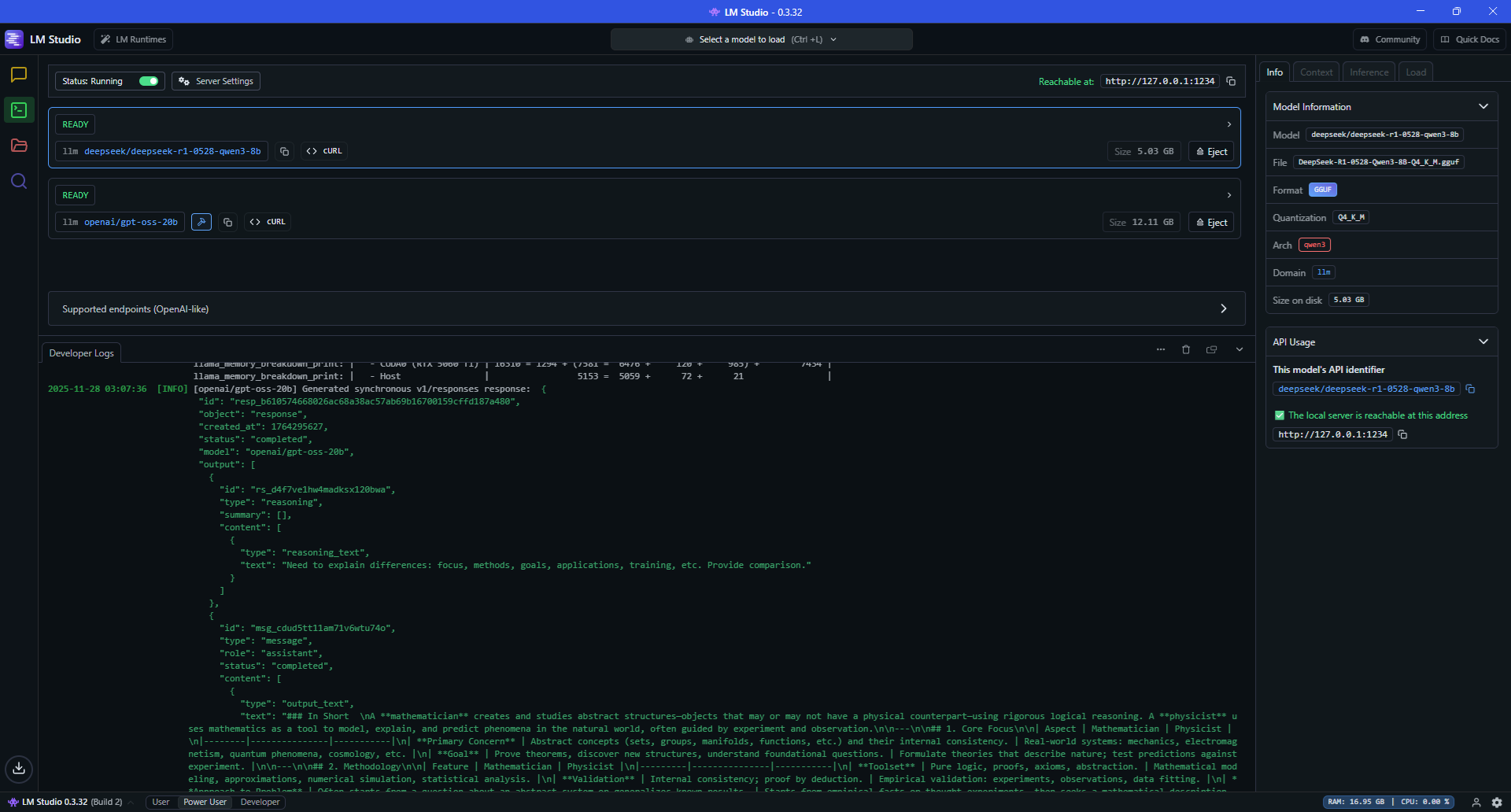Click deepseek/deepseek-r1-0528-qwen3-8b model name
Viewport: 1511px width, 812px height.
click(x=172, y=151)
